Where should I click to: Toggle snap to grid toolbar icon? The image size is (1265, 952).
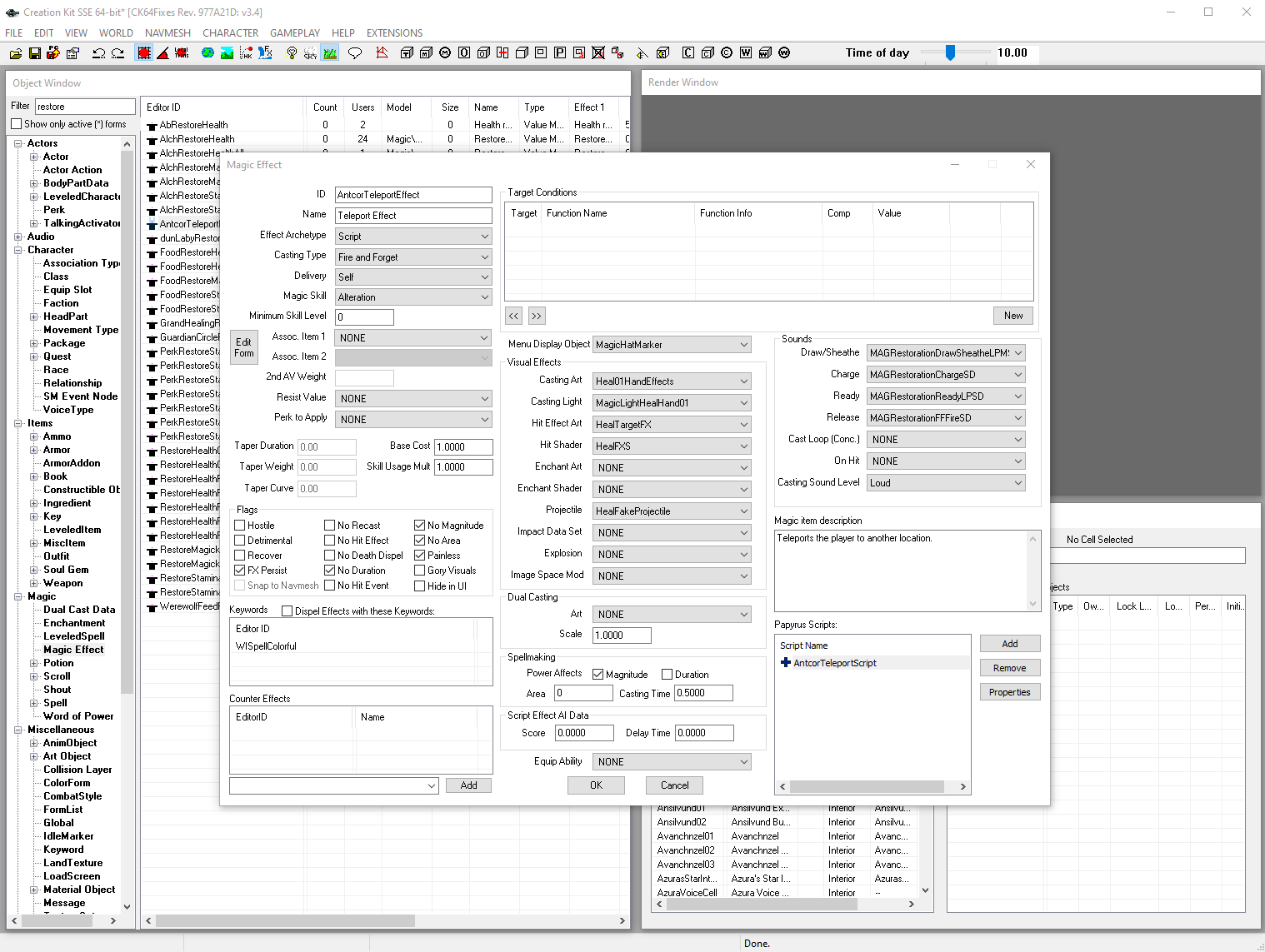144,53
